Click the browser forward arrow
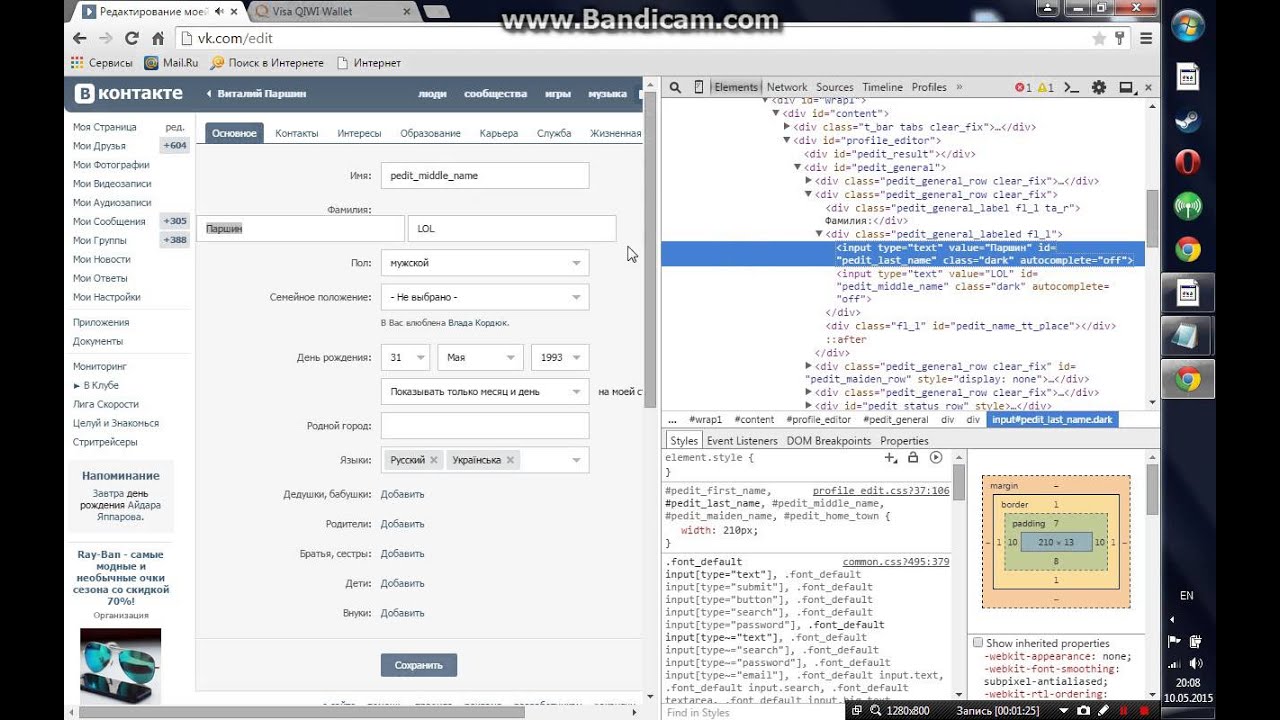Image resolution: width=1280 pixels, height=720 pixels. click(106, 38)
